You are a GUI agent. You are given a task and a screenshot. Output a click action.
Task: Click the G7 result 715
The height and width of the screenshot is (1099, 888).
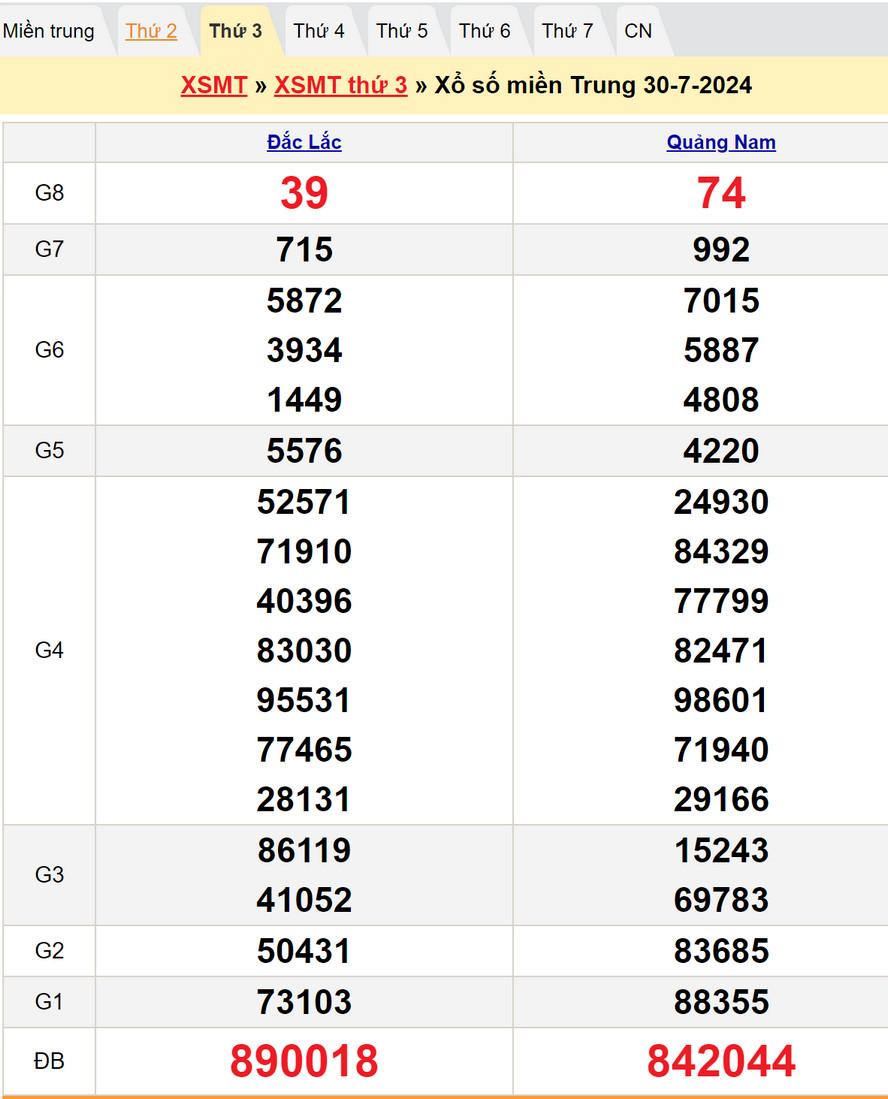click(304, 249)
